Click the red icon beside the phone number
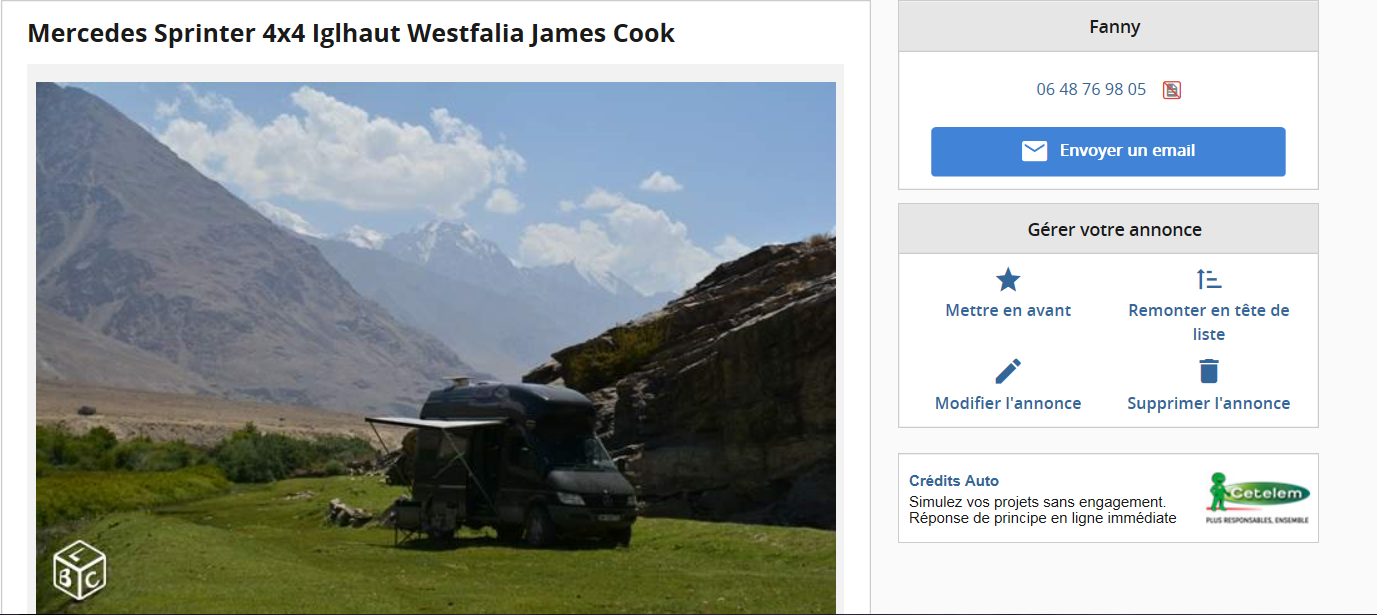The width and height of the screenshot is (1377, 615). (x=1172, y=90)
